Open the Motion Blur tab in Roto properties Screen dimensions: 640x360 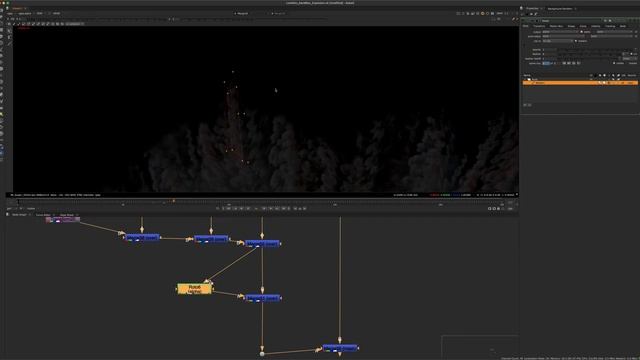556,26
